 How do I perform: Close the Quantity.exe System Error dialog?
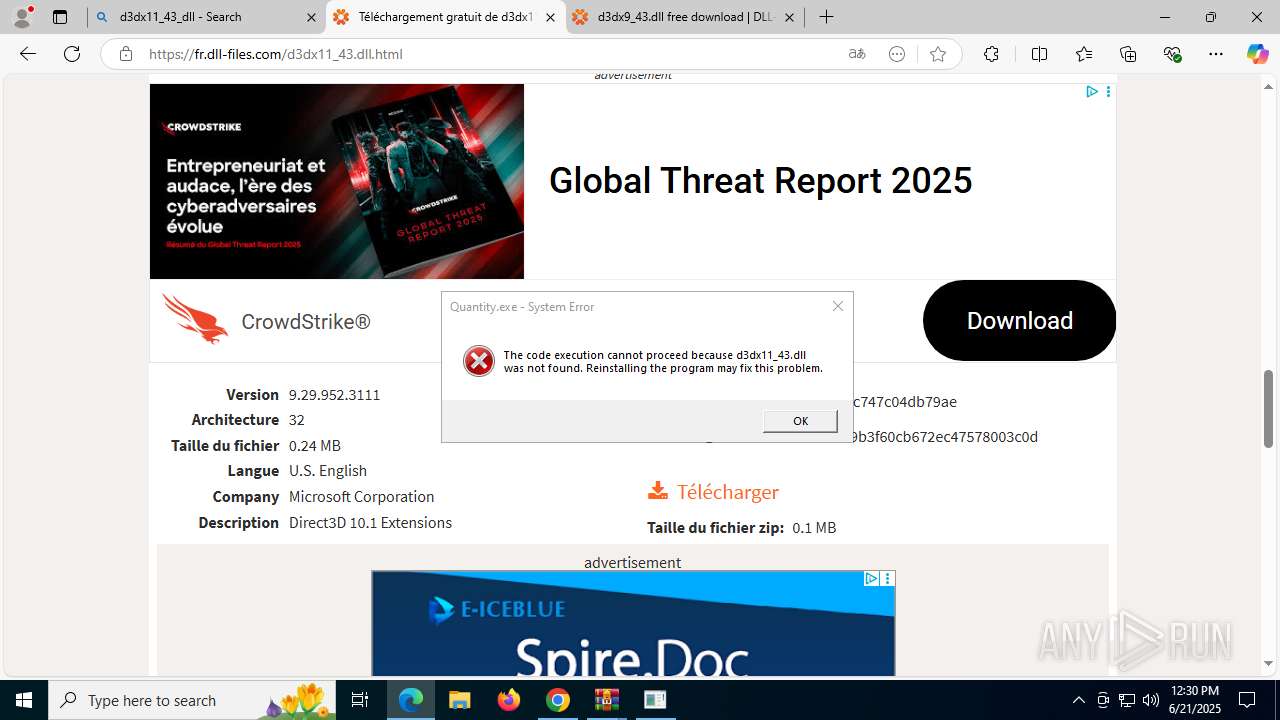(x=838, y=306)
